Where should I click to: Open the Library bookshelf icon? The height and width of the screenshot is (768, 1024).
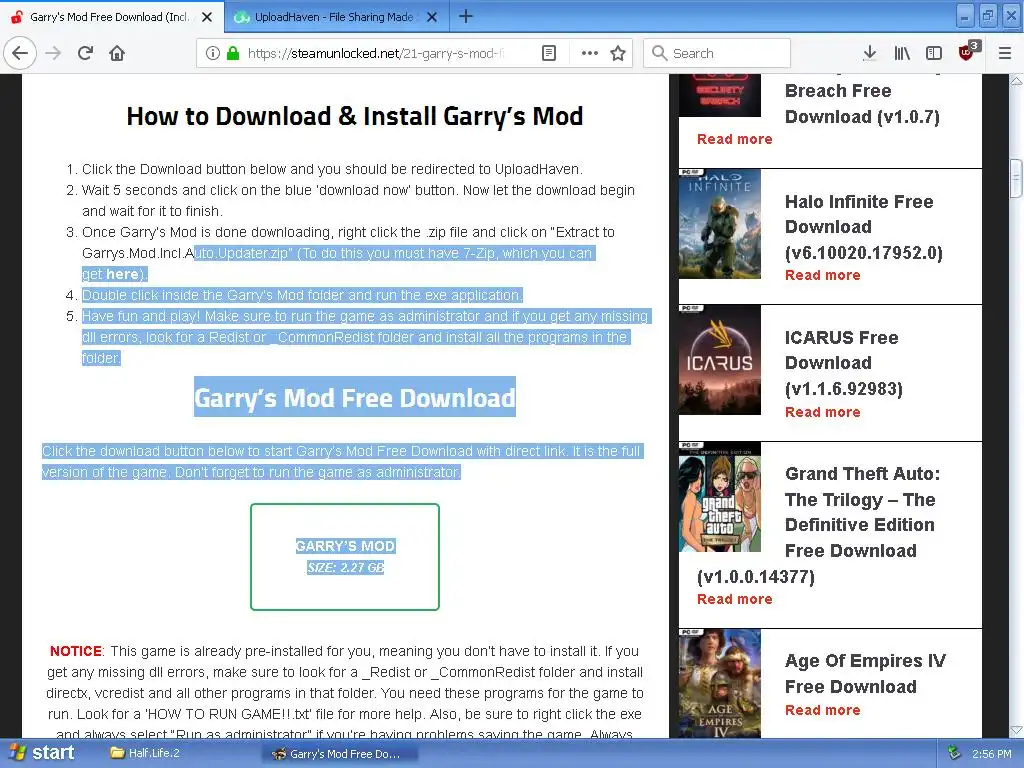902,53
